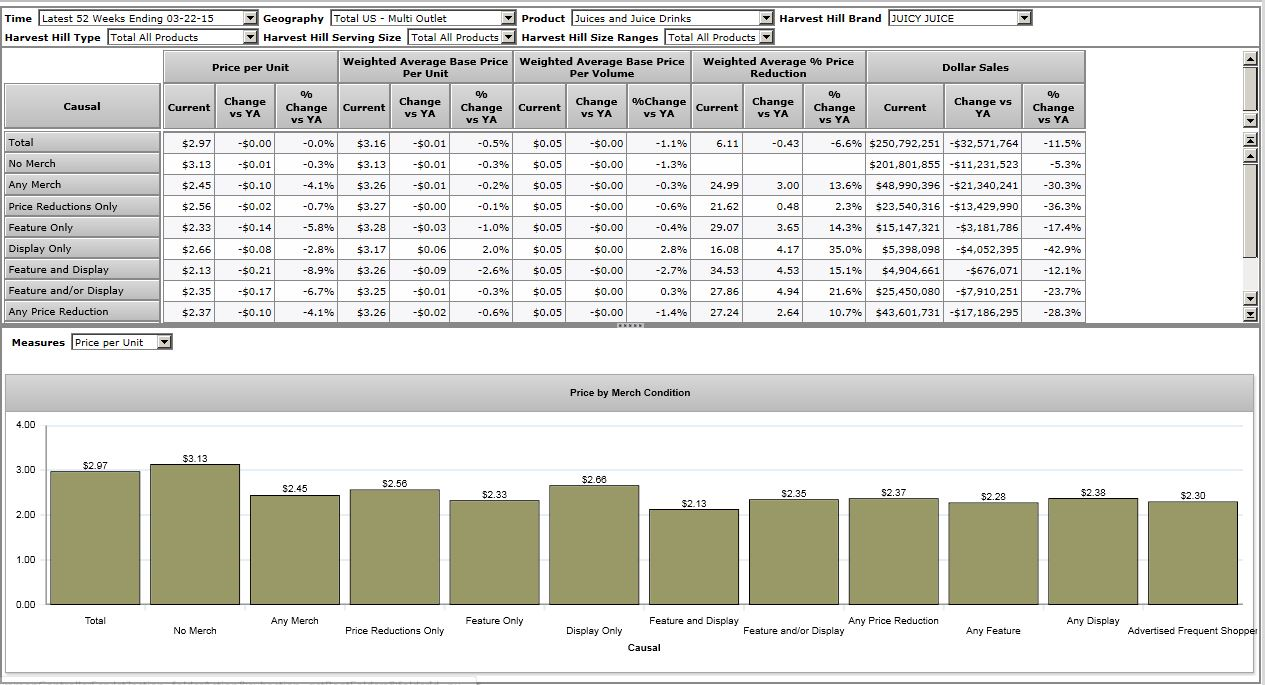Click the data table vertical scrollbar thumb
The image size is (1266, 685).
pos(1249,210)
